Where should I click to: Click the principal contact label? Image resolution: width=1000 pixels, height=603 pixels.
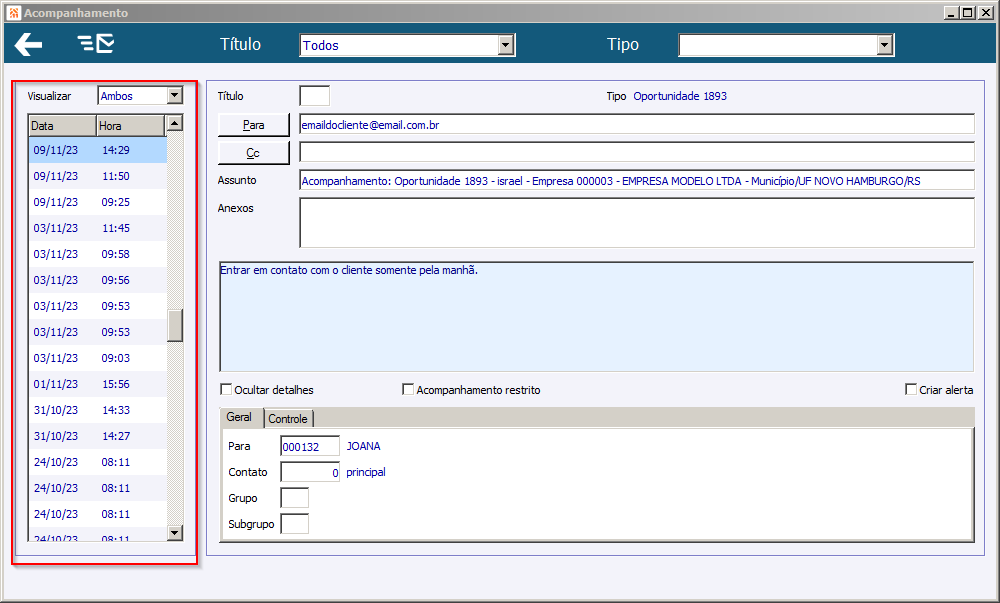click(x=366, y=472)
